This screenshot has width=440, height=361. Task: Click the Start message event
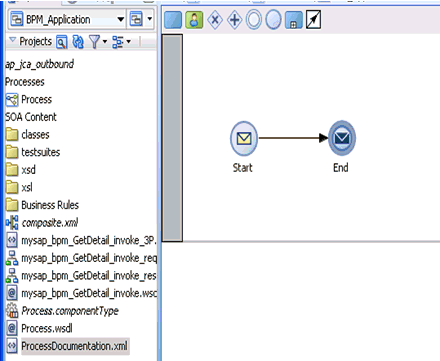tap(244, 138)
